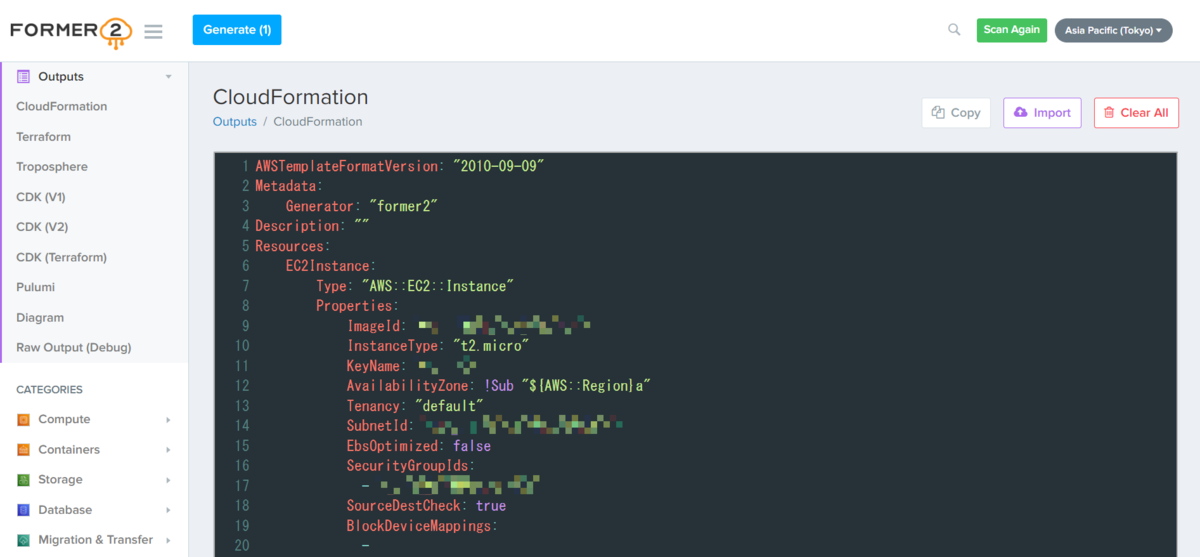Expand the Storage category arrow
Screen dimensions: 1200x557
click(x=168, y=480)
